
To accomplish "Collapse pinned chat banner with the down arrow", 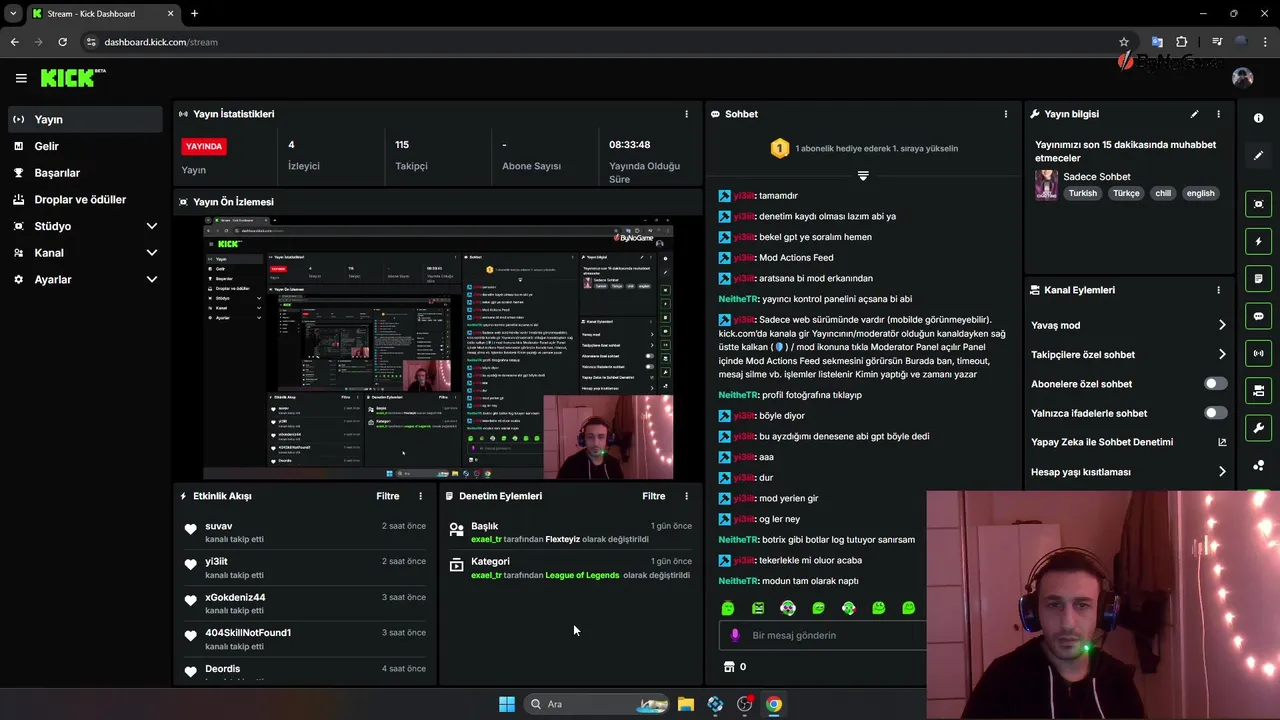I will tap(863, 176).
